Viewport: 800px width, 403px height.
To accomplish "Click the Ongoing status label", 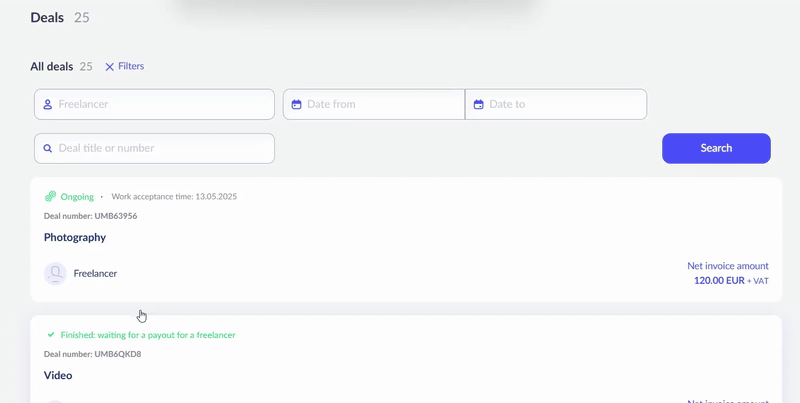I will [77, 197].
